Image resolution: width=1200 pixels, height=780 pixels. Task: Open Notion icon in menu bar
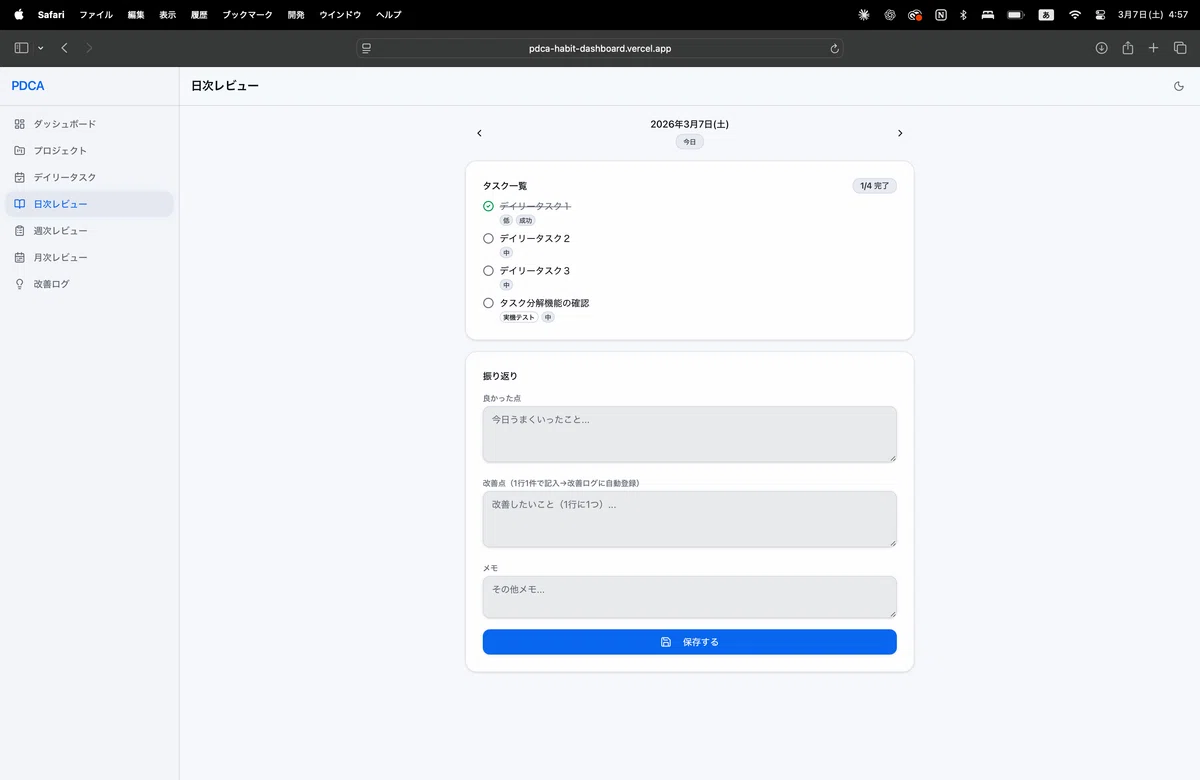point(941,15)
